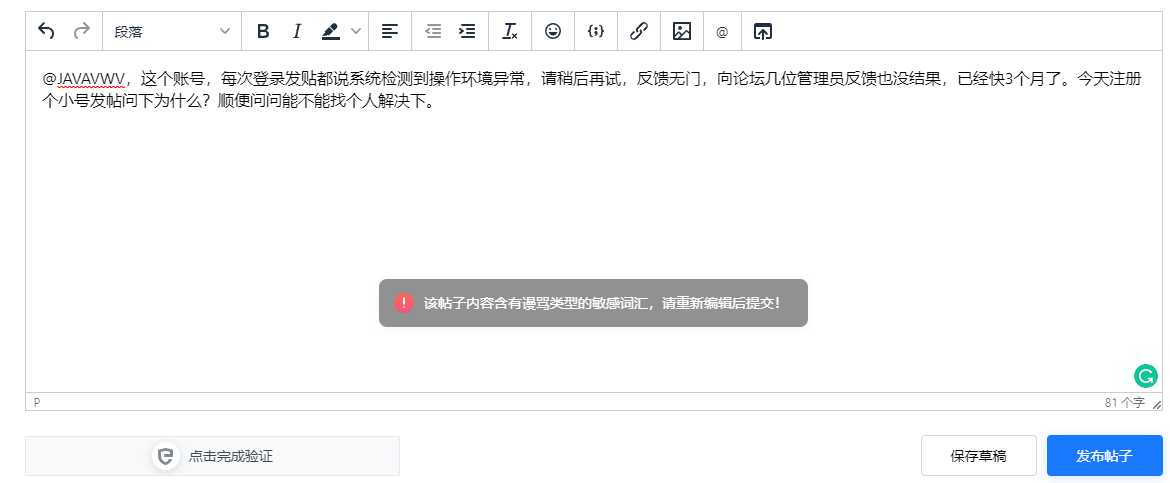
Task: Apply the text highlight color
Action: point(331,31)
